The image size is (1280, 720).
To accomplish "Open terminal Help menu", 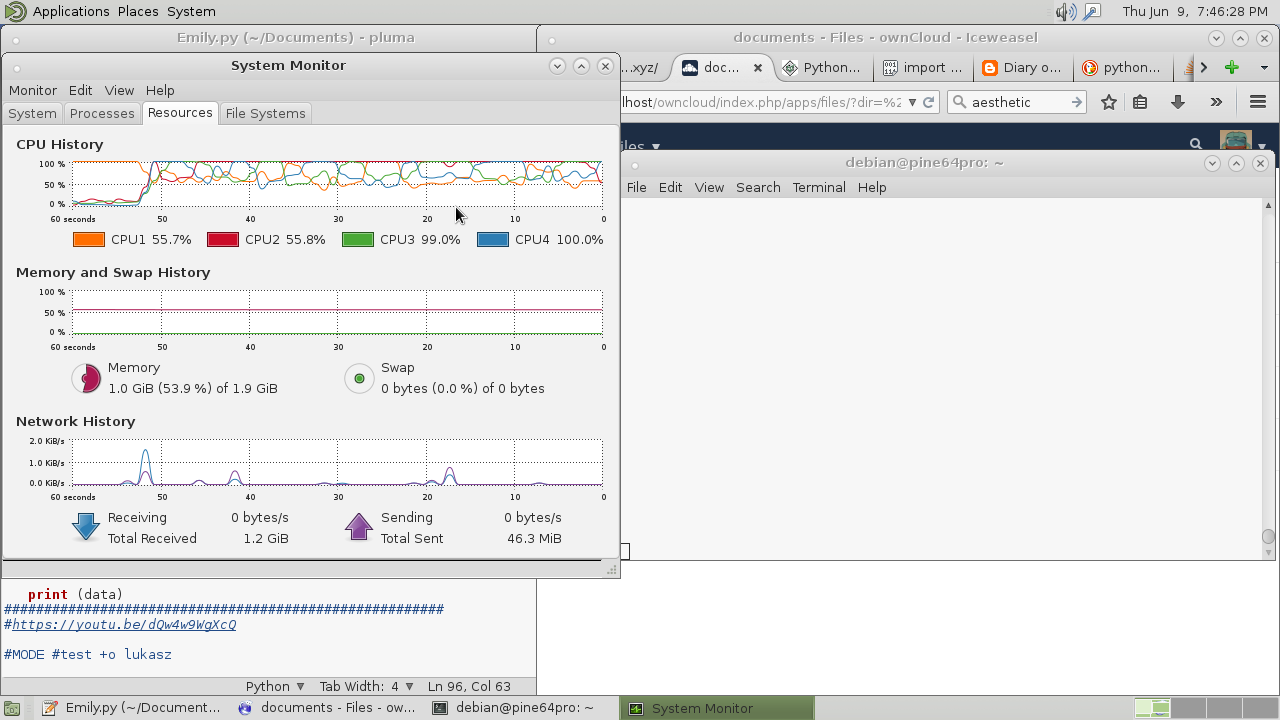I will (872, 187).
